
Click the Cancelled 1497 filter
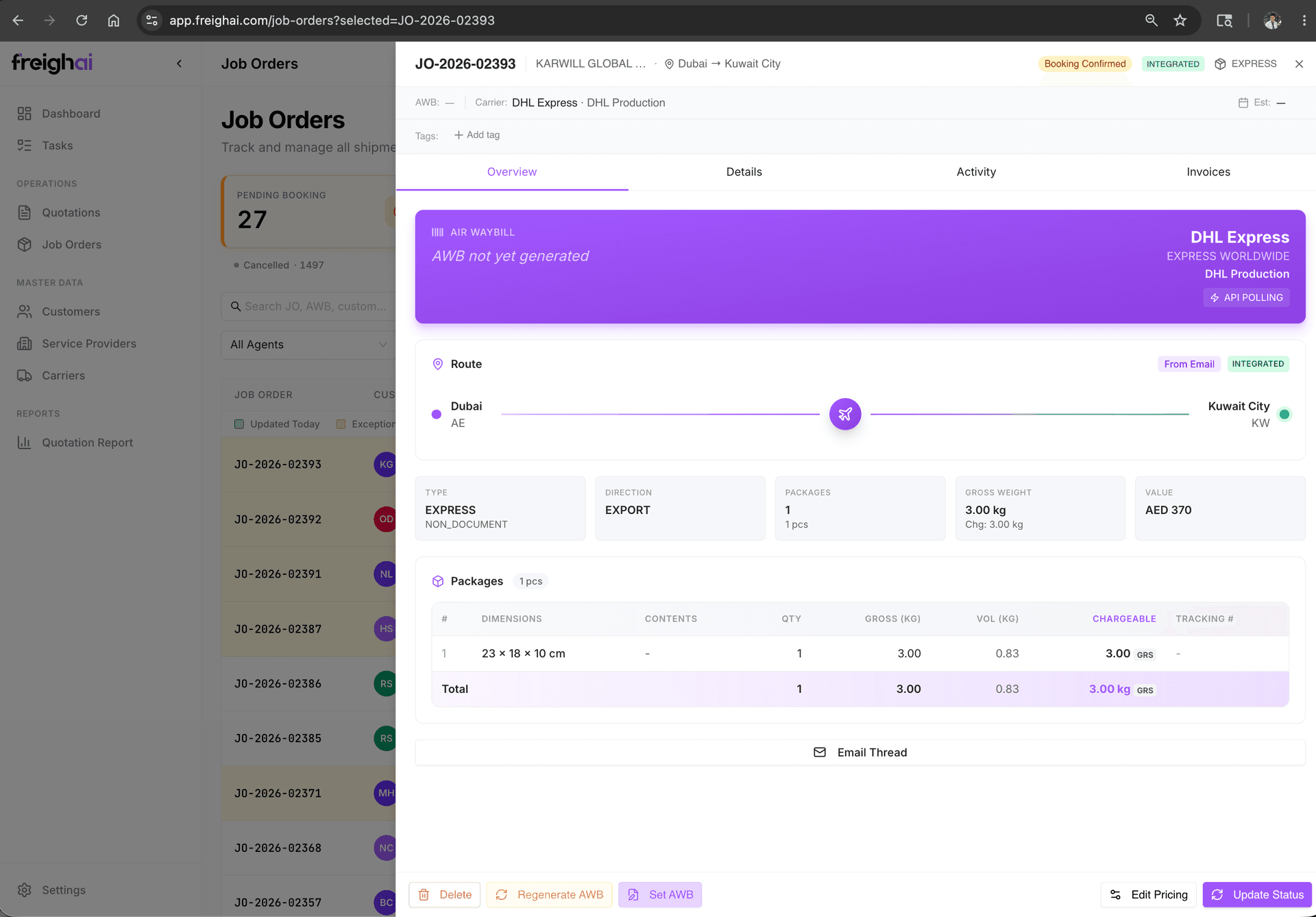(x=279, y=265)
